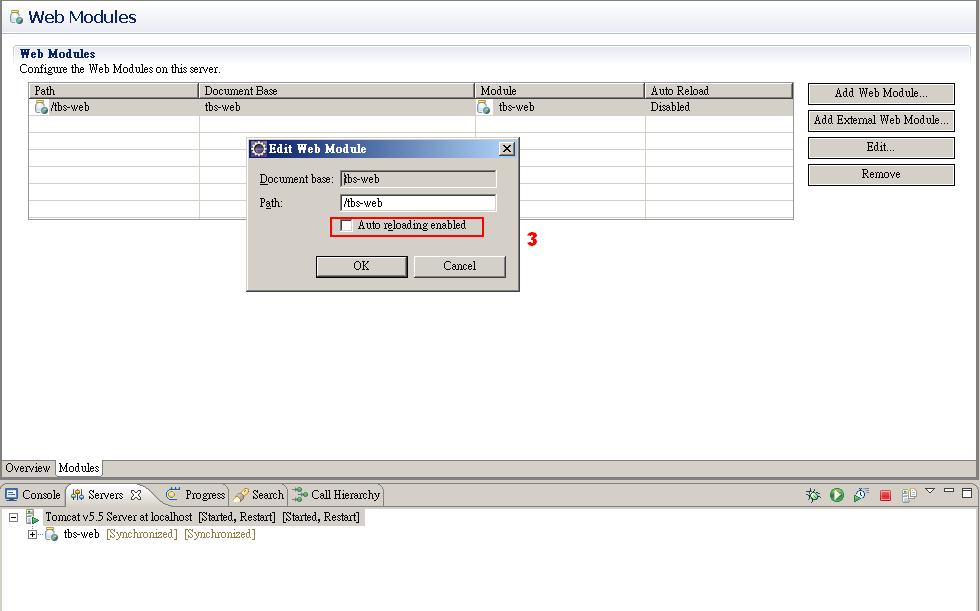The image size is (980, 611).
Task: Click the Console tab monitor icon
Action: click(11, 495)
